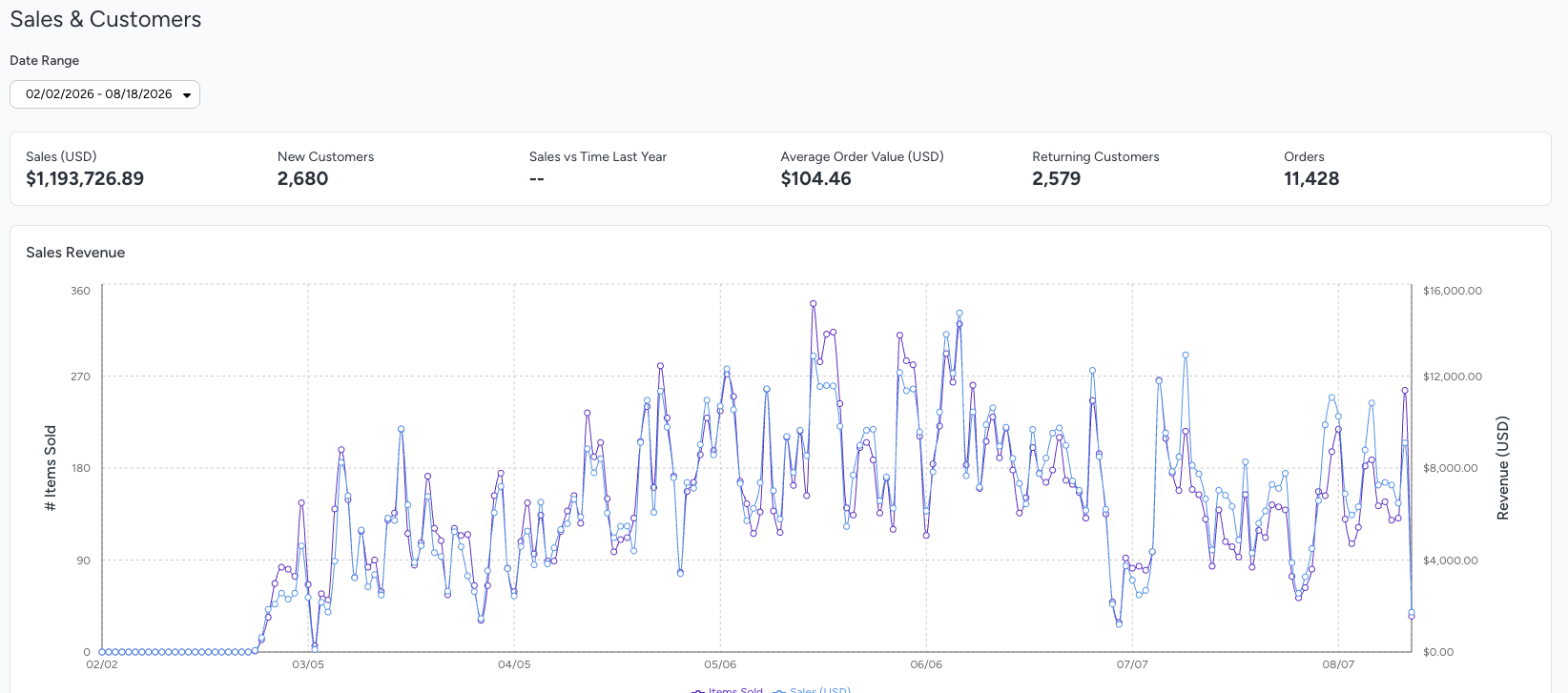The height and width of the screenshot is (693, 1568).
Task: Select the 'Sales & Customers' page heading
Action: tap(106, 19)
